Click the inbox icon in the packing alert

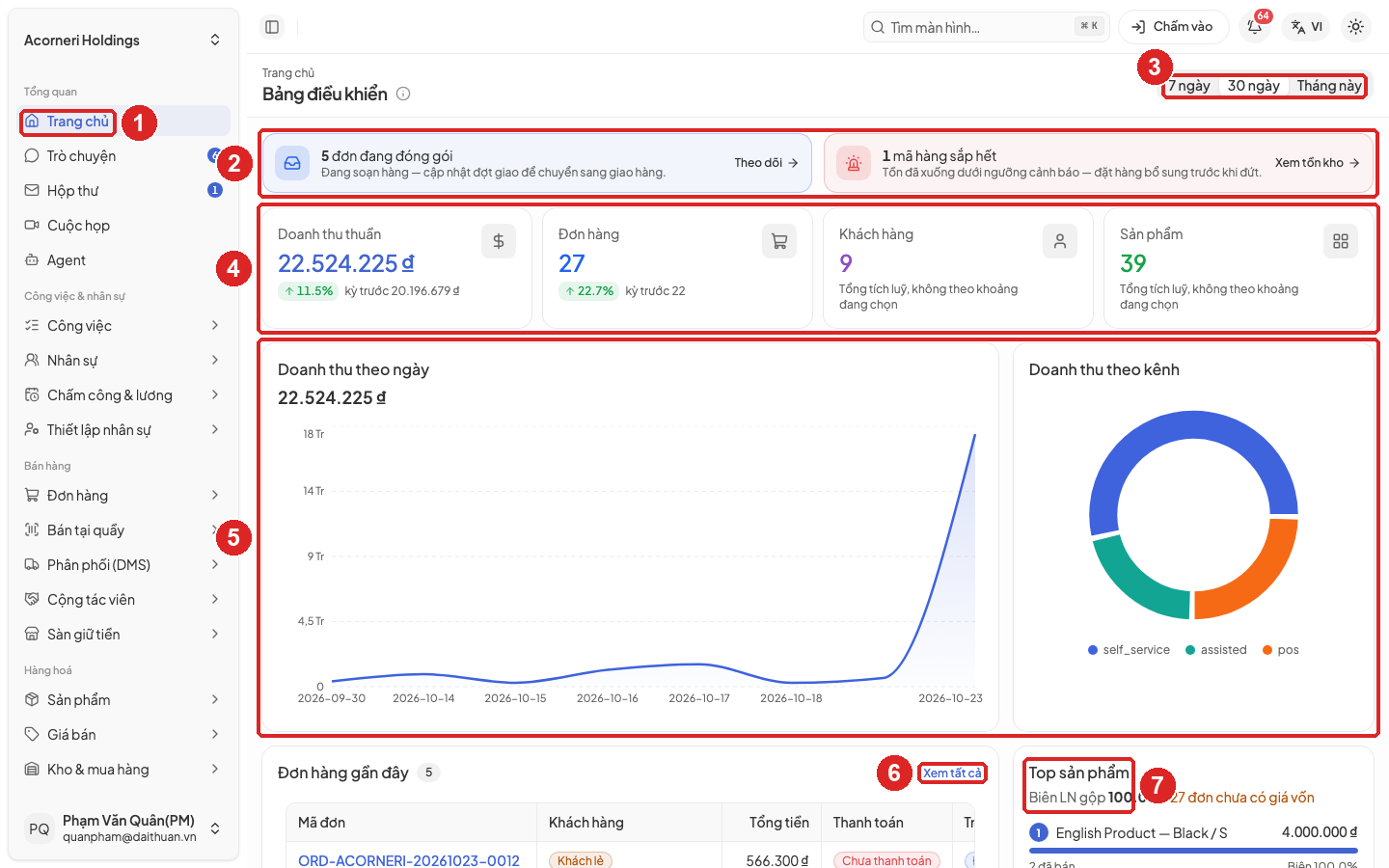click(292, 163)
